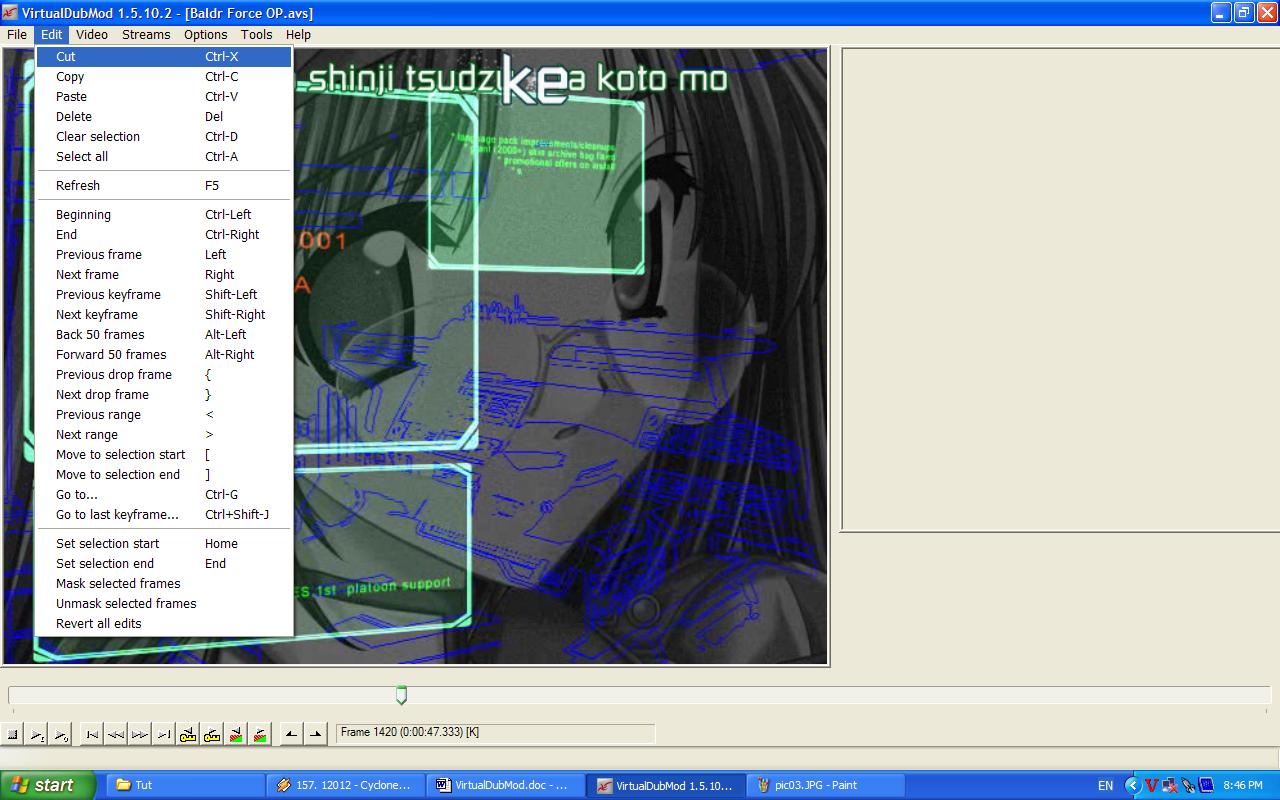The image size is (1280, 800).
Task: Choose Revert all edits entry
Action: click(164, 624)
